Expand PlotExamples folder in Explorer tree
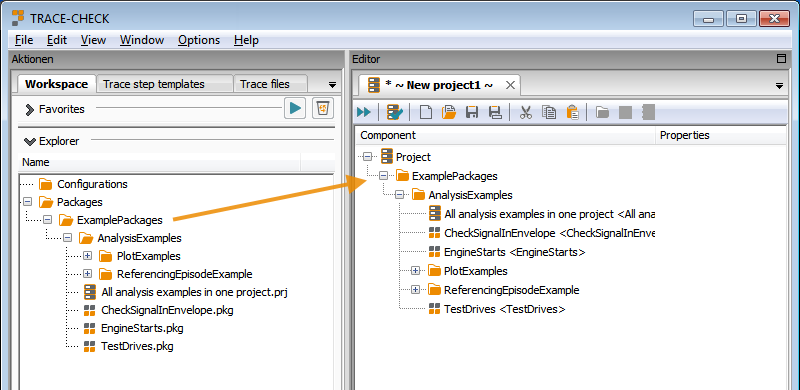This screenshot has height=390, width=800. pyautogui.click(x=87, y=256)
